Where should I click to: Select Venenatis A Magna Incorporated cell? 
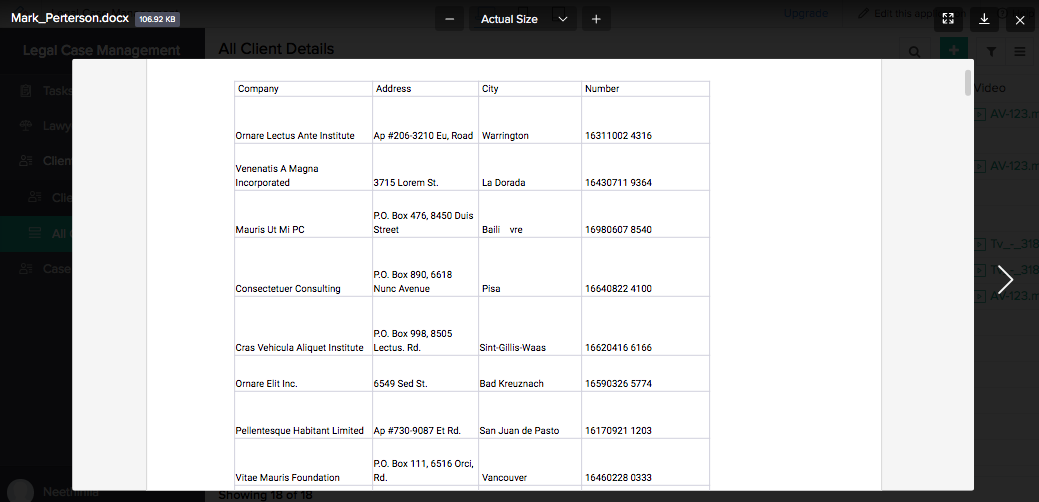tap(303, 167)
